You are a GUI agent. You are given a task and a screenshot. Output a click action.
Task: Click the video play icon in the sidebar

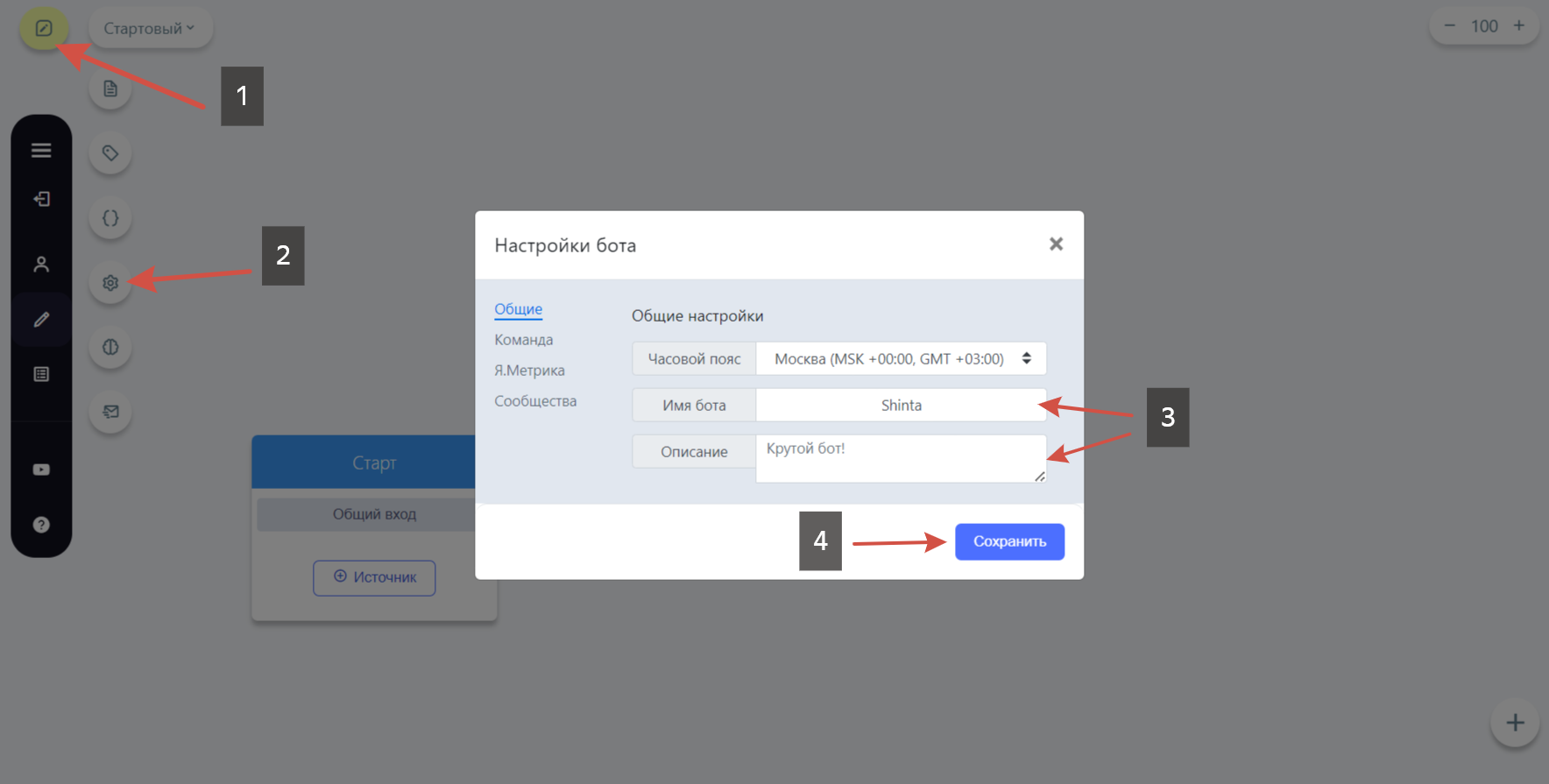click(41, 470)
